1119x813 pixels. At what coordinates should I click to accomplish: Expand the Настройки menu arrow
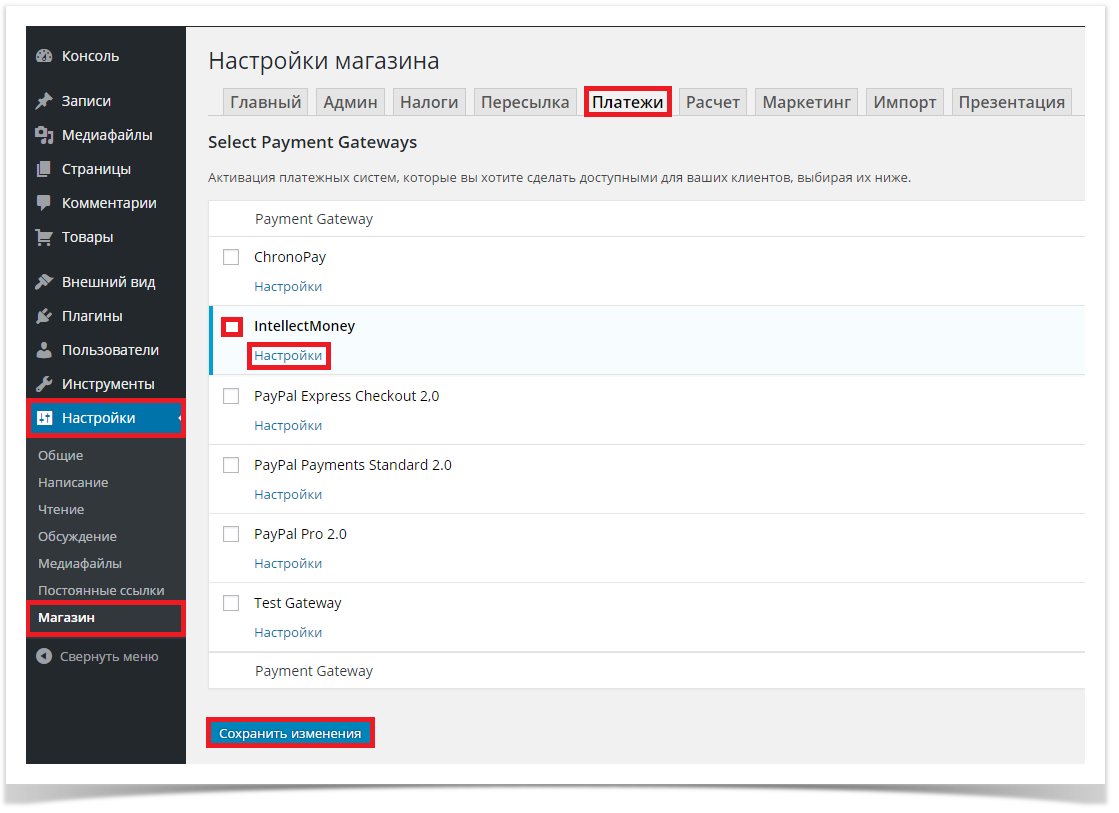coord(179,418)
